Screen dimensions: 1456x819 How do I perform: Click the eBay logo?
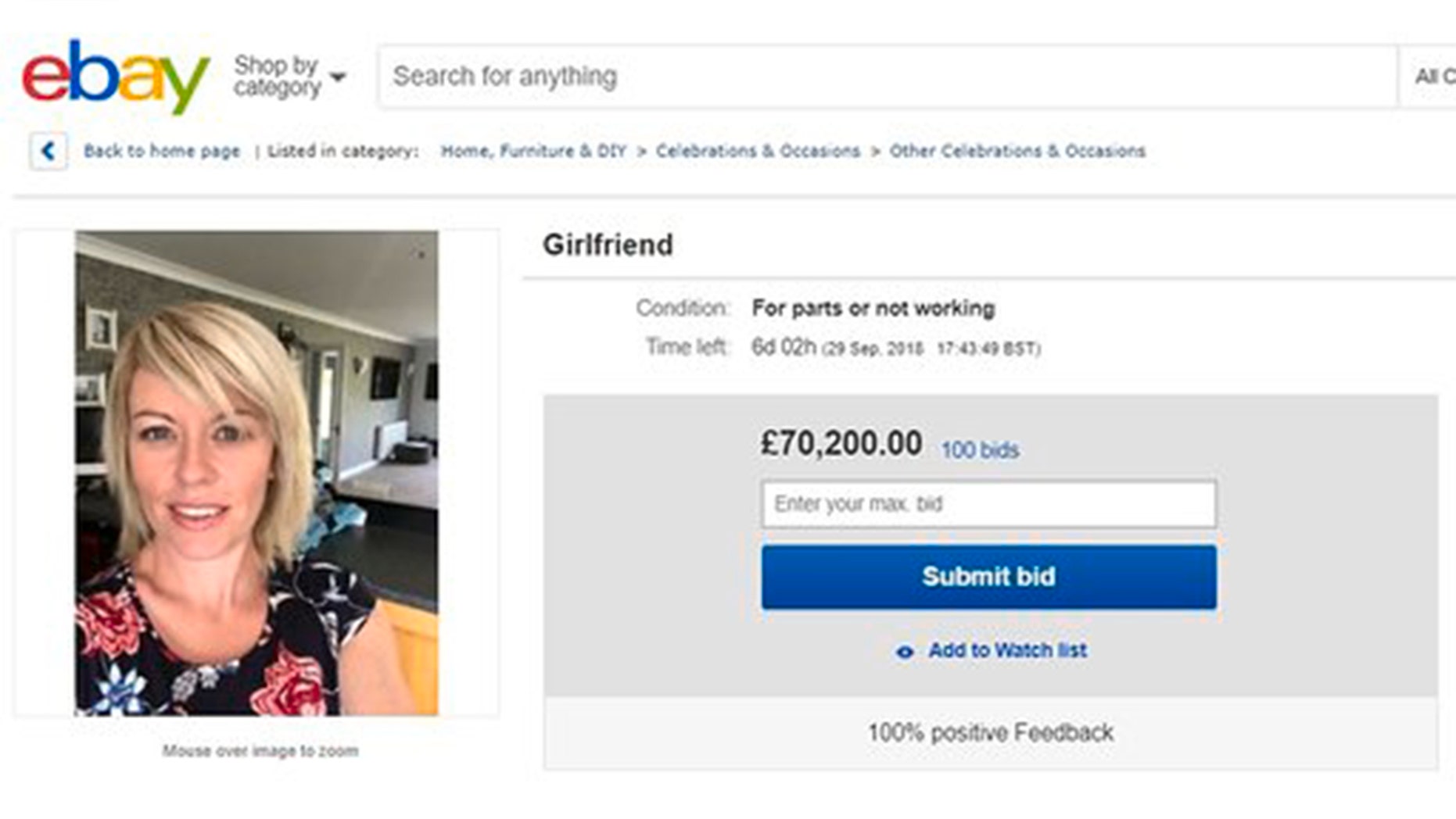[116, 77]
